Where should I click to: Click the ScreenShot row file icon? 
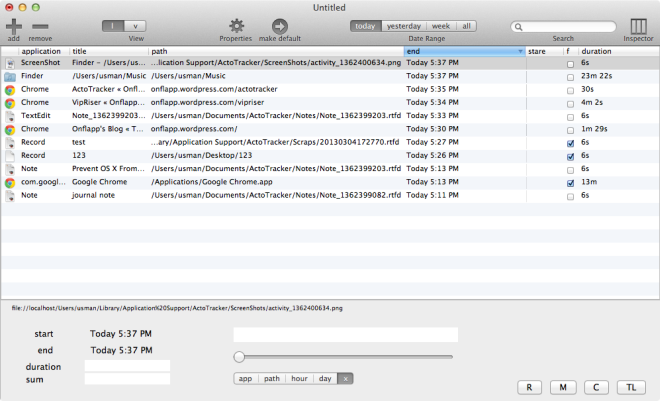pos(10,64)
